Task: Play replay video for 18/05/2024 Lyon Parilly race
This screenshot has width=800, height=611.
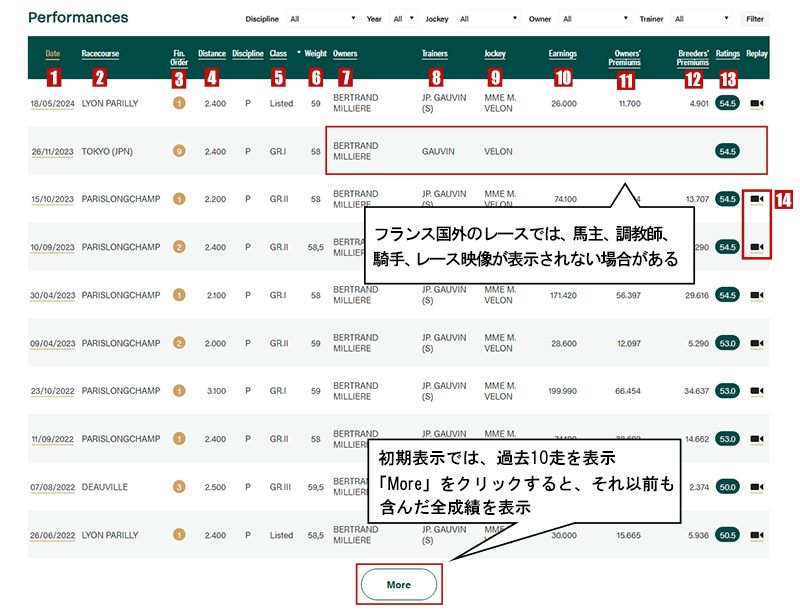Action: point(757,103)
